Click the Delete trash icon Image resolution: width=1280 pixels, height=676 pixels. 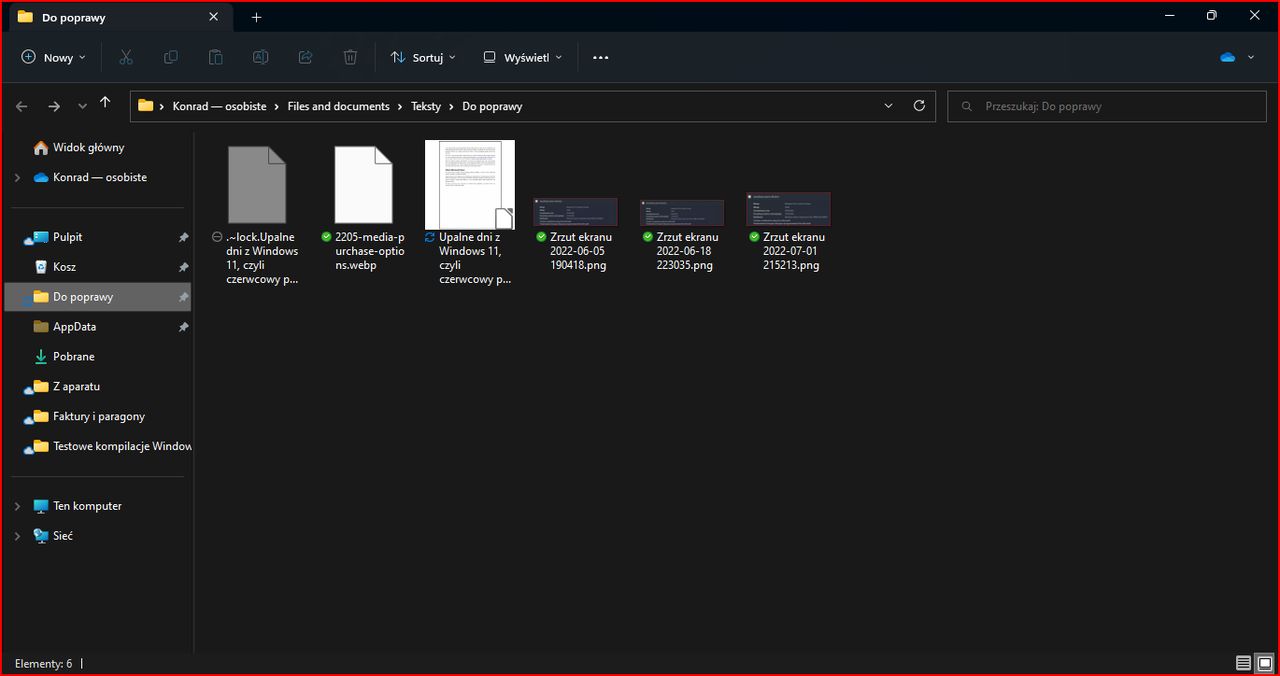350,57
